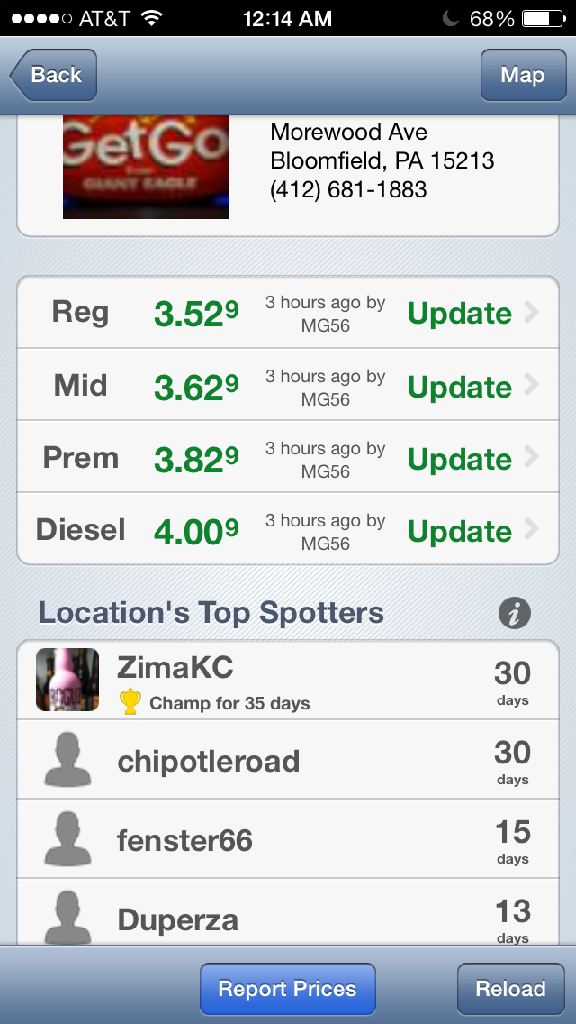
Task: Tap the gold trophy champ icon
Action: click(131, 702)
